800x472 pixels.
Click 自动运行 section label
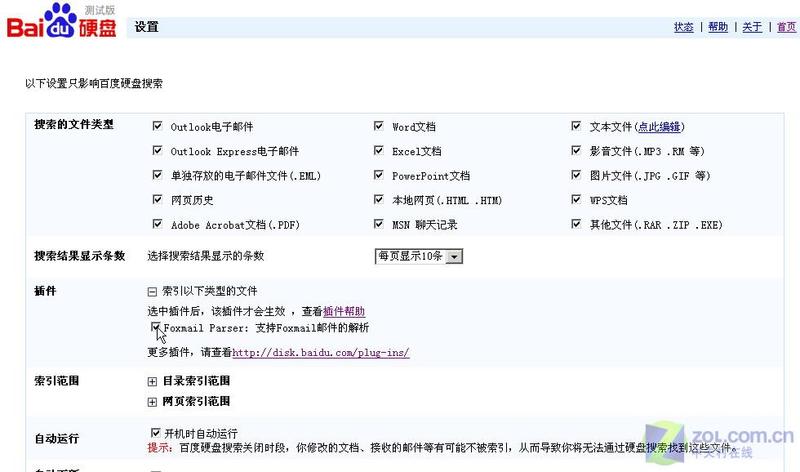click(57, 439)
